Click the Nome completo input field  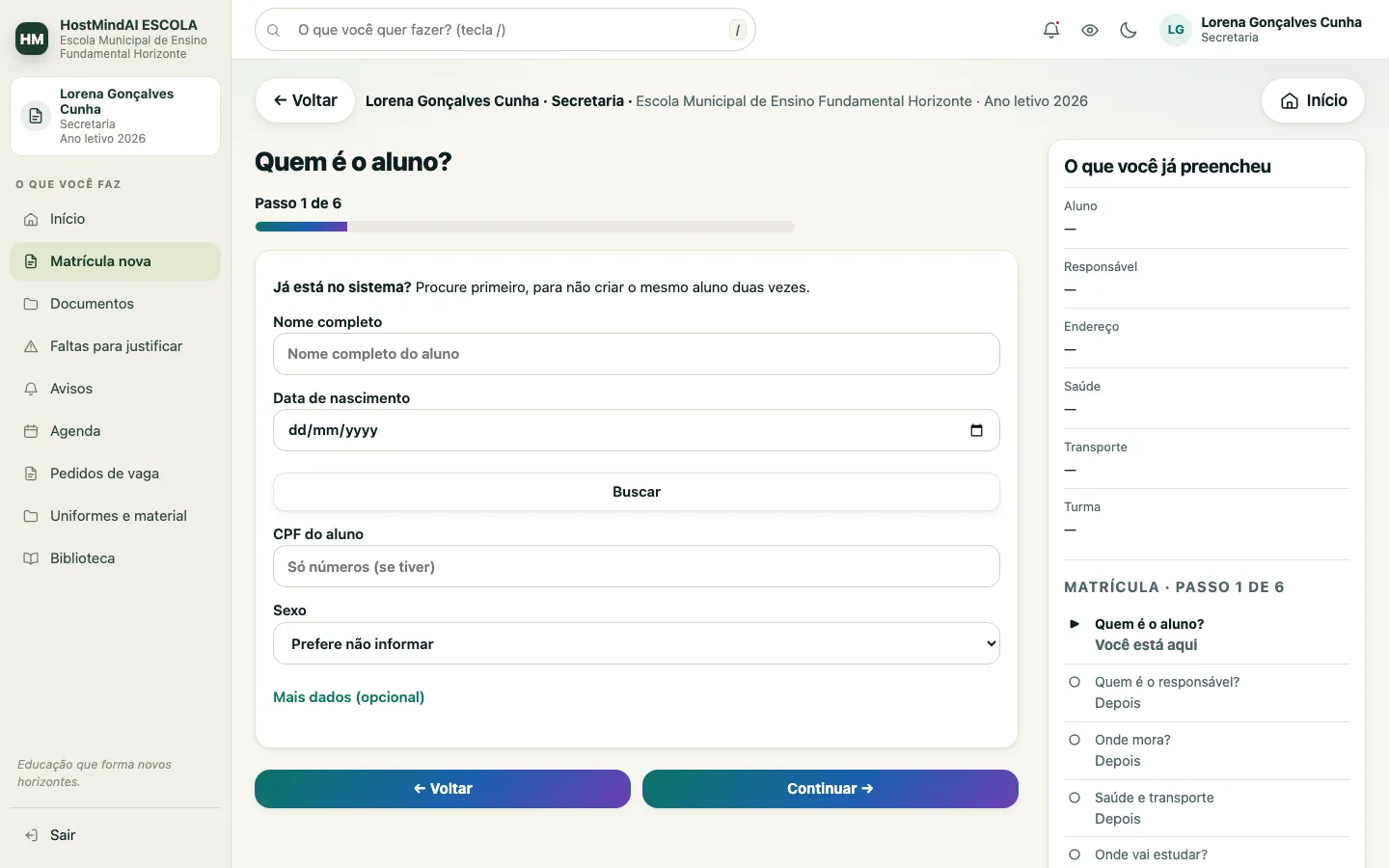click(x=637, y=354)
